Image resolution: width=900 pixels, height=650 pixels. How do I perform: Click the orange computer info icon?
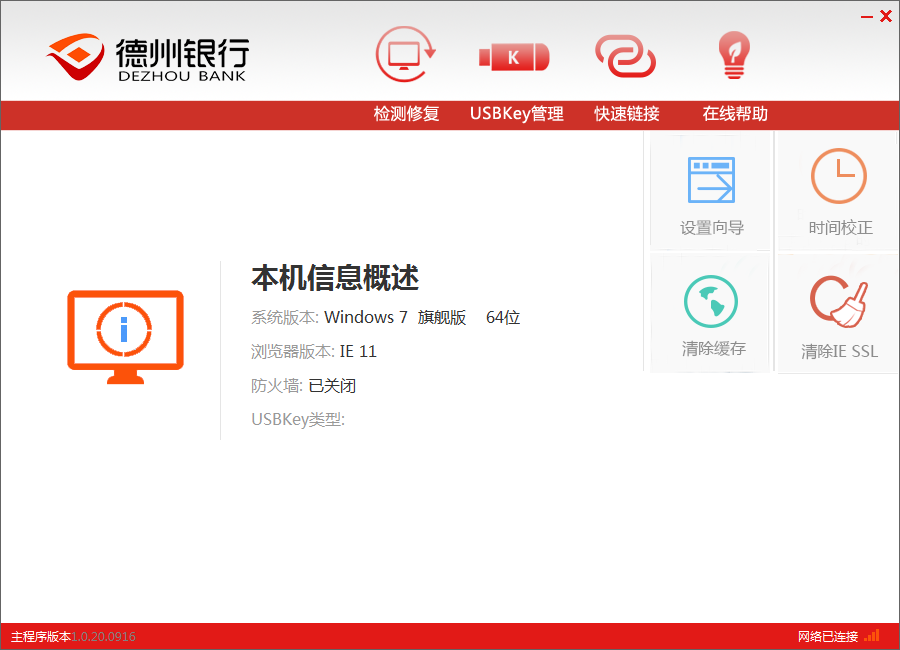point(125,337)
